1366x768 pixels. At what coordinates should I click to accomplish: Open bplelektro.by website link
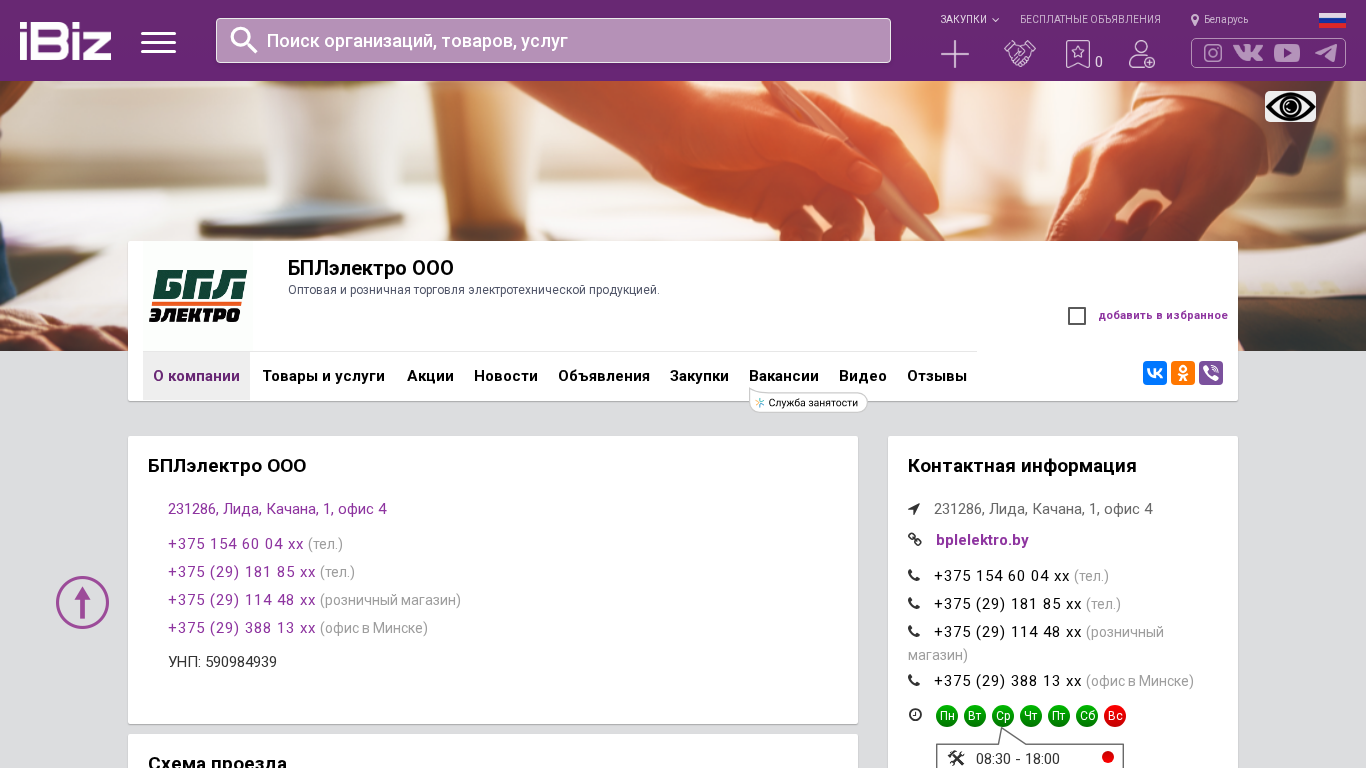pos(982,540)
